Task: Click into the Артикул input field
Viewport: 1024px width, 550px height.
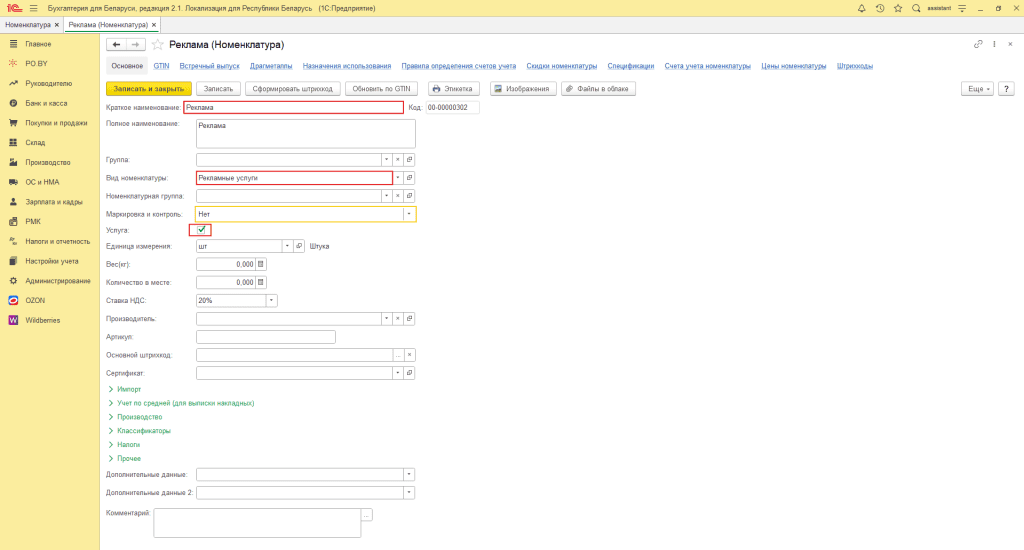Action: pyautogui.click(x=265, y=337)
